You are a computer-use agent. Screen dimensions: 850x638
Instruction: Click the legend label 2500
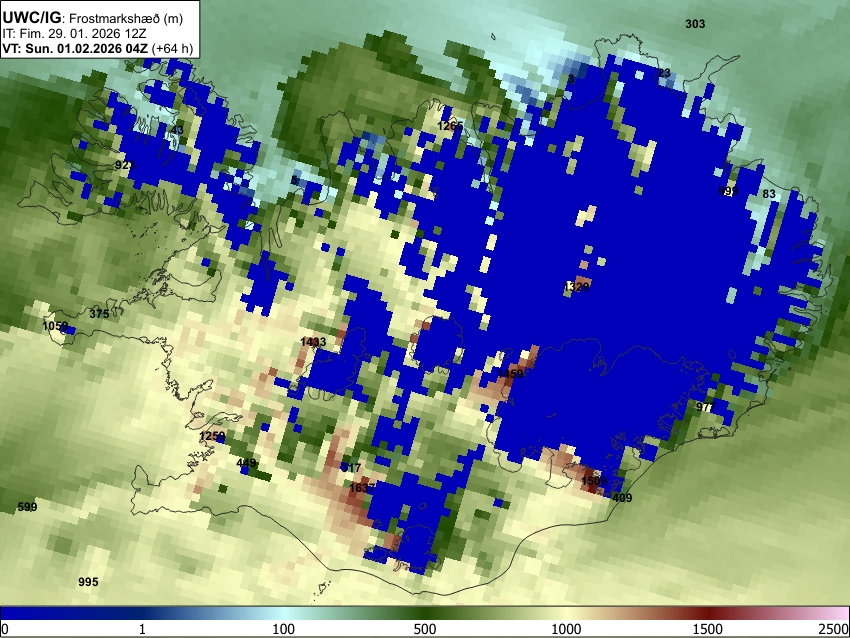834,629
